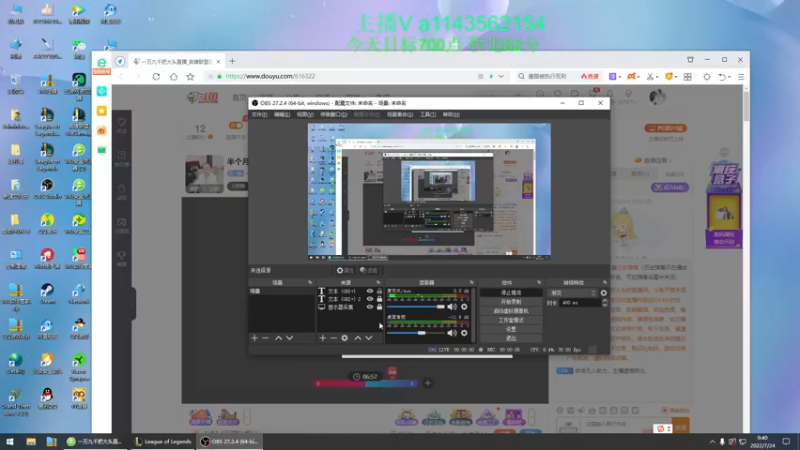Open the 编辑(E) menu in OBS
Screen dimensions: 800x450
[x=282, y=114]
